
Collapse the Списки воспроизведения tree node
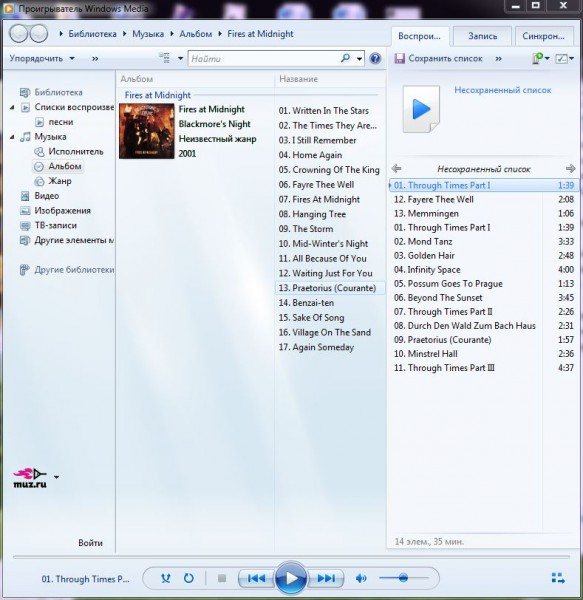click(x=12, y=108)
